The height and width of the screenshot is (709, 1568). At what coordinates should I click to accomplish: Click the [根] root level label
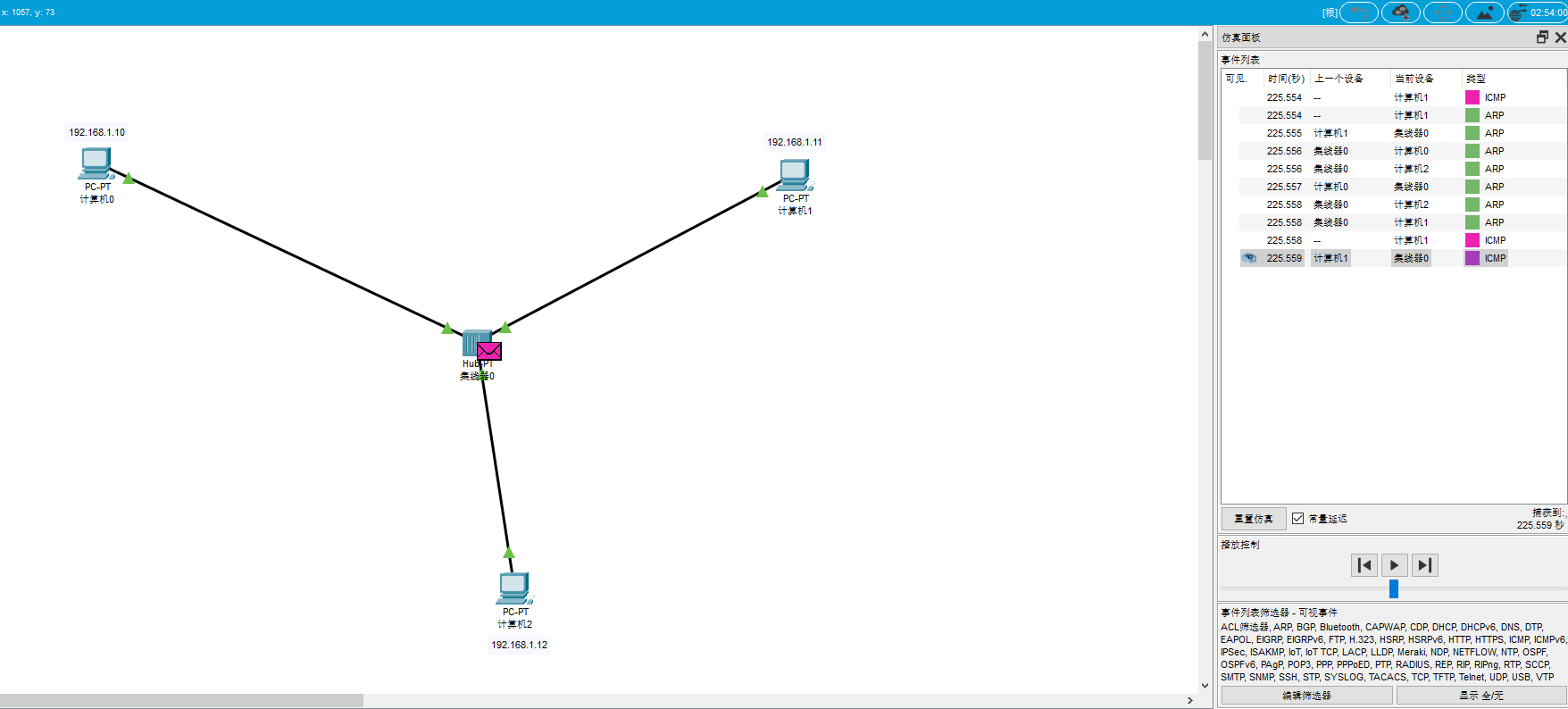(x=1330, y=13)
